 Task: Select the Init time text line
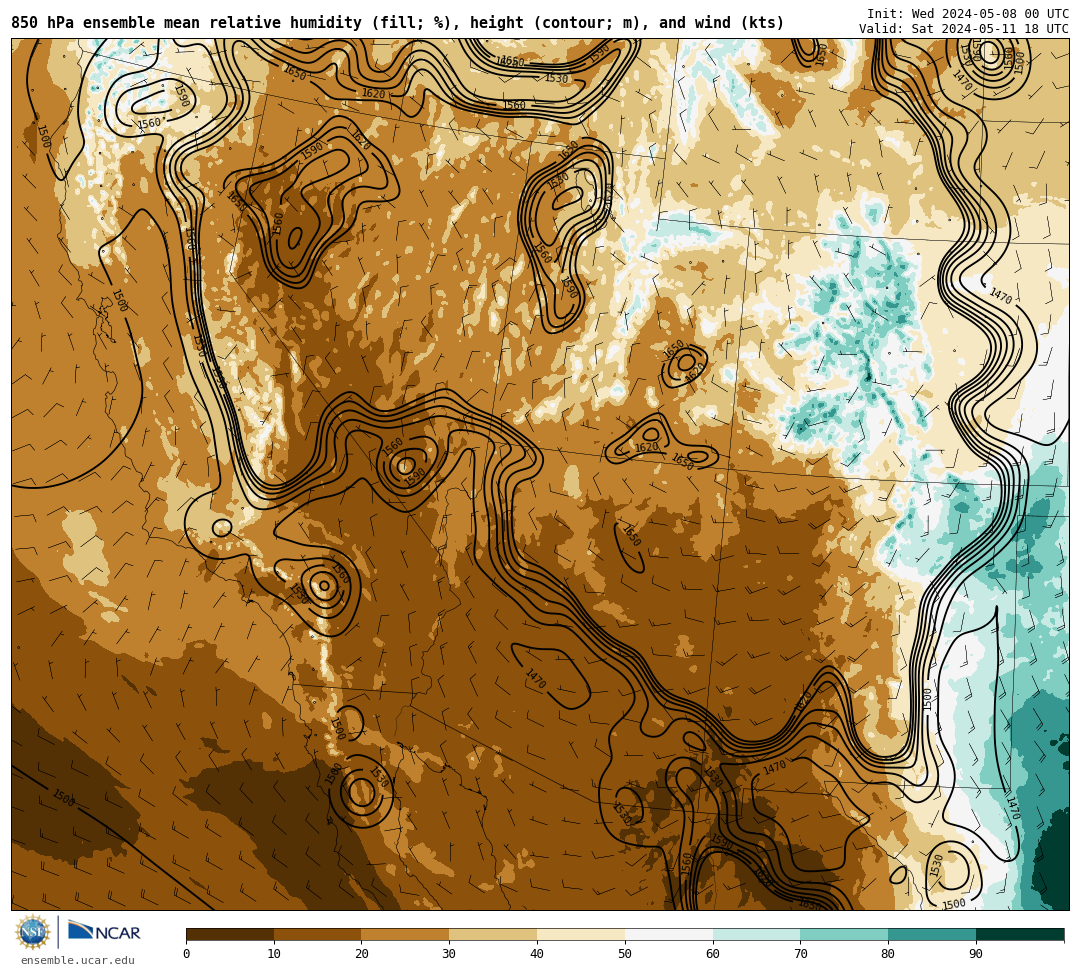click(x=968, y=14)
